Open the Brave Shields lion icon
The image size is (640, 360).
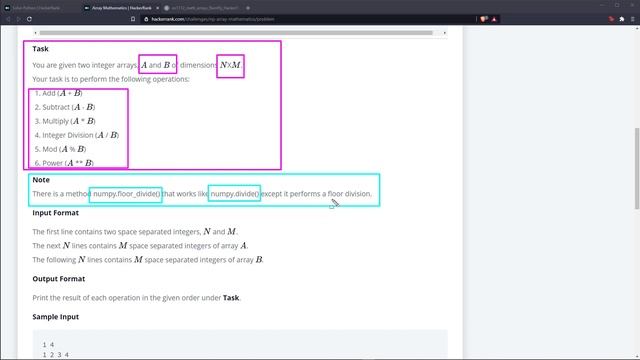484,19
